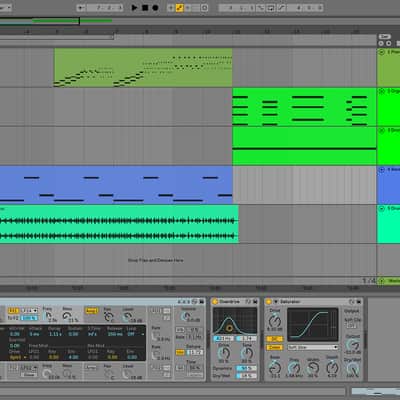The width and height of the screenshot is (400, 400).
Task: Select the teal audio waveform clip
Action: click(x=119, y=224)
